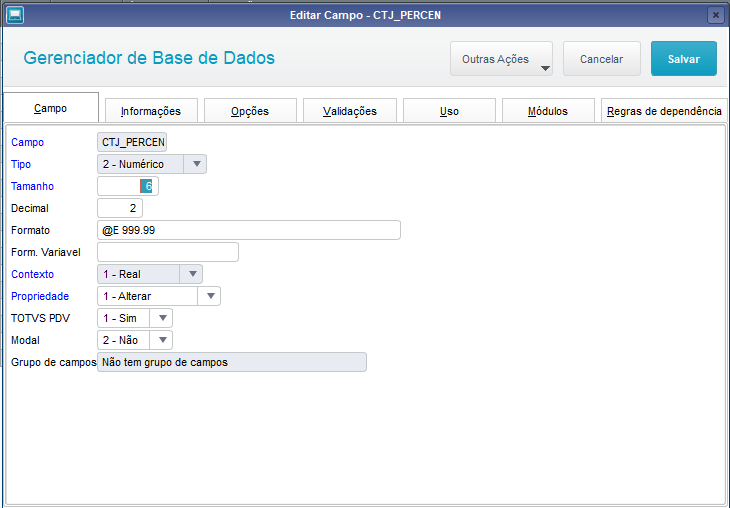Click the Formato field @E 999.99

(x=249, y=230)
